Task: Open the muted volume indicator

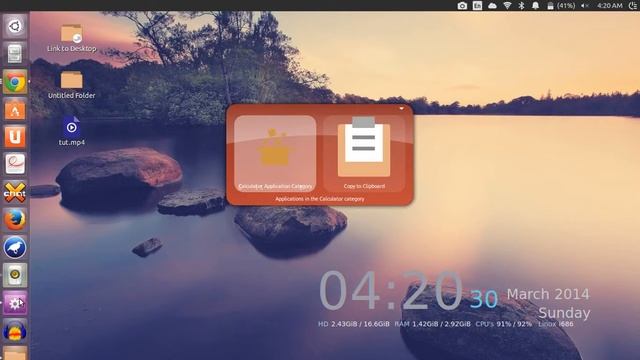Action: (x=585, y=5)
